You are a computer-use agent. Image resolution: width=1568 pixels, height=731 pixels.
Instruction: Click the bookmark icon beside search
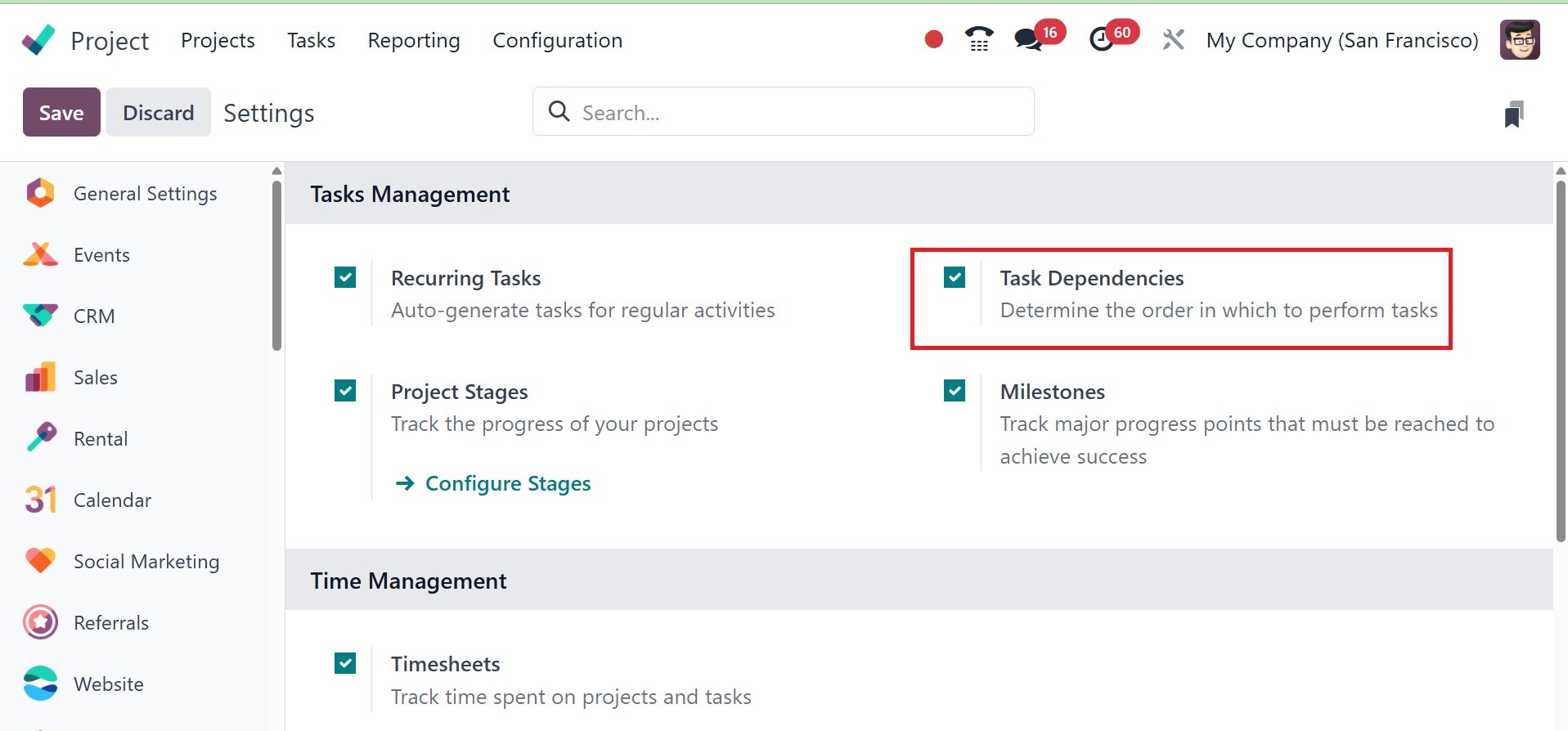[x=1513, y=114]
